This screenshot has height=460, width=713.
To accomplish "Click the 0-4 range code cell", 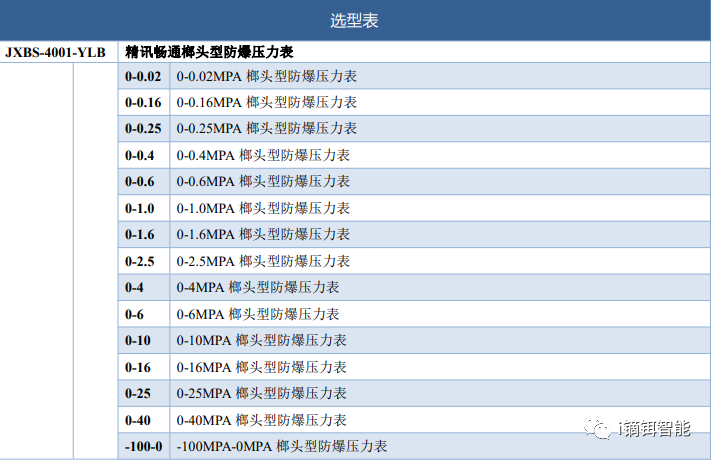I will click(135, 287).
